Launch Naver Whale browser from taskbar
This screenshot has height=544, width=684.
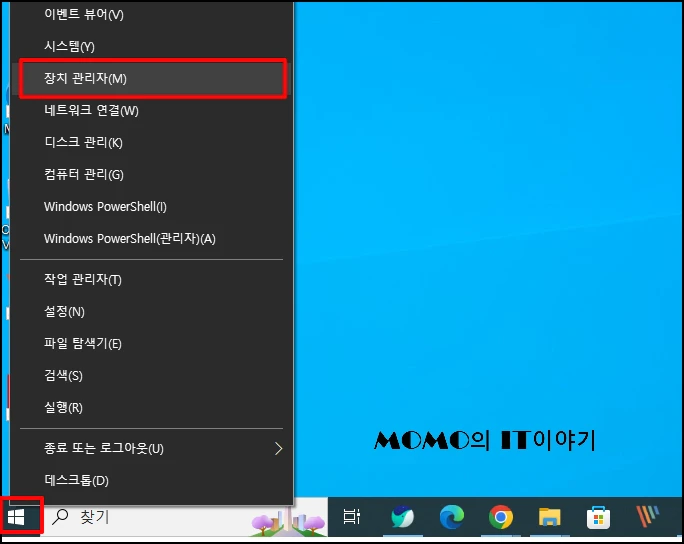[402, 517]
